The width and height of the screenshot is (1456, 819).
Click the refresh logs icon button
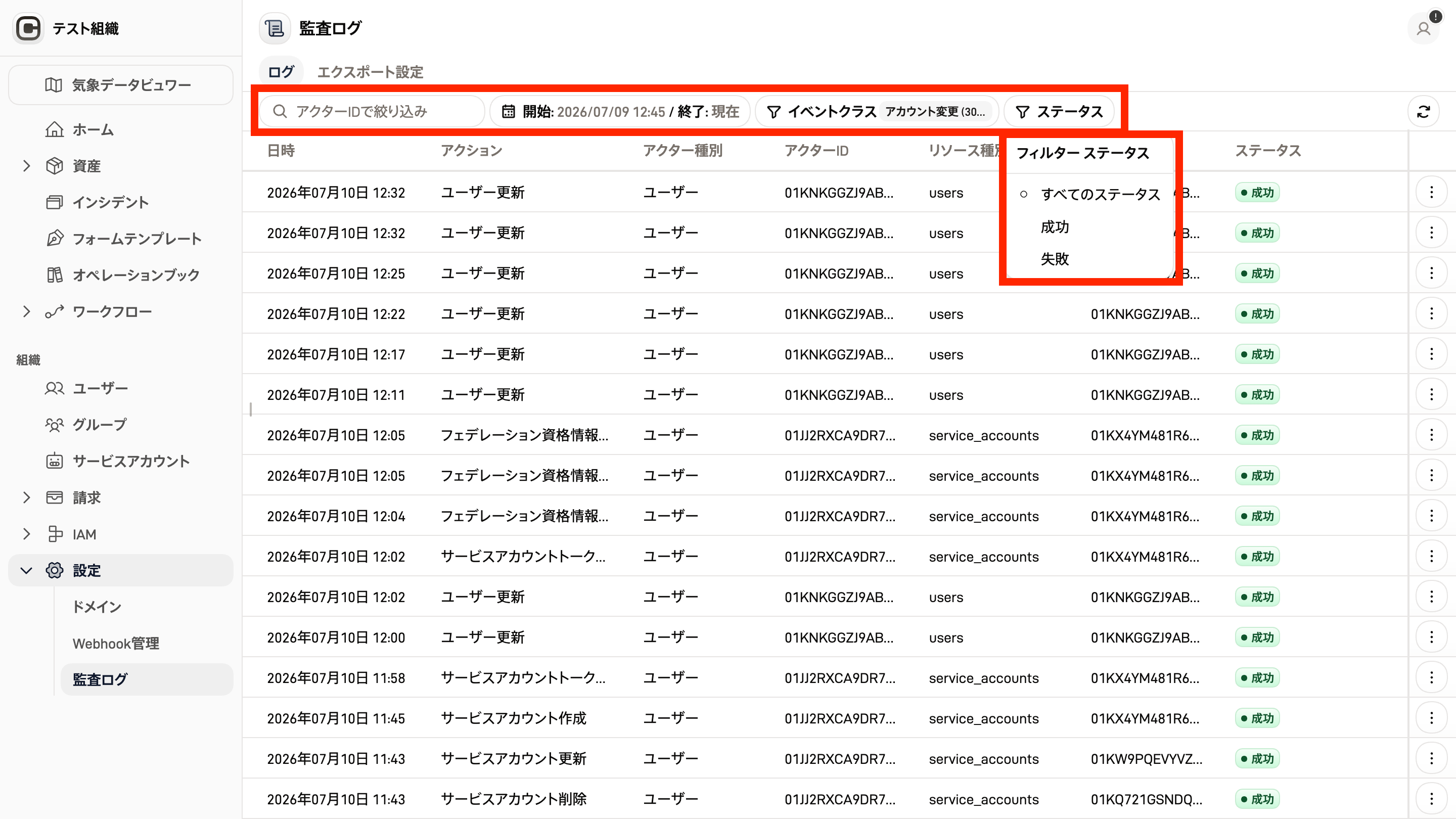pos(1423,111)
